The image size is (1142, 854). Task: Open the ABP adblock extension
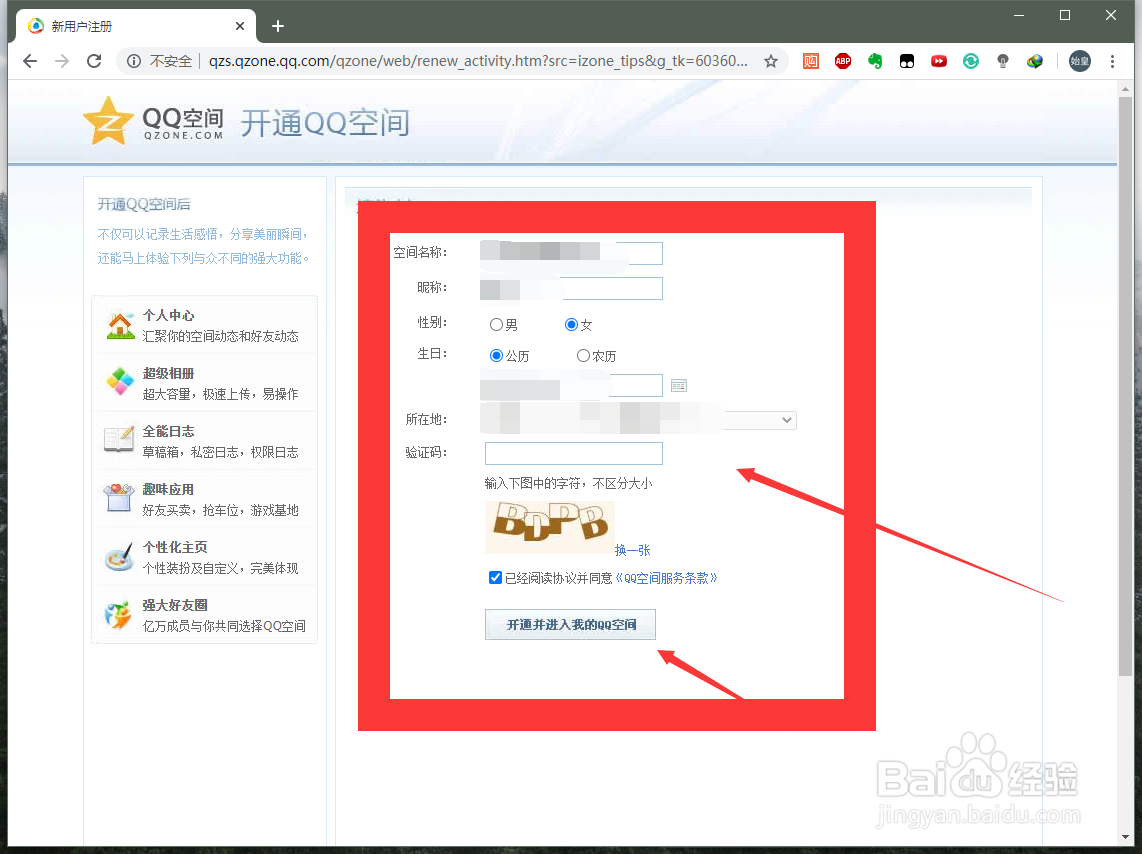coord(843,61)
